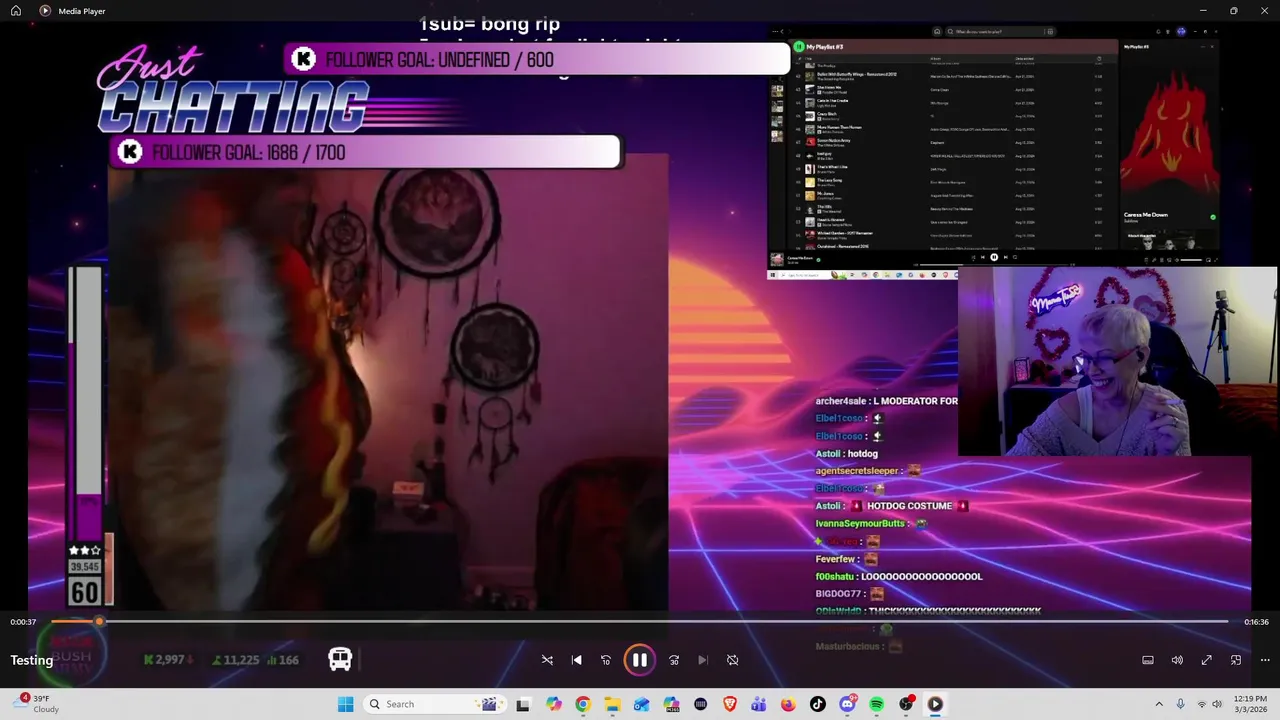Open the weather widget 39°F Cloudy
The height and width of the screenshot is (720, 1280).
36,704
